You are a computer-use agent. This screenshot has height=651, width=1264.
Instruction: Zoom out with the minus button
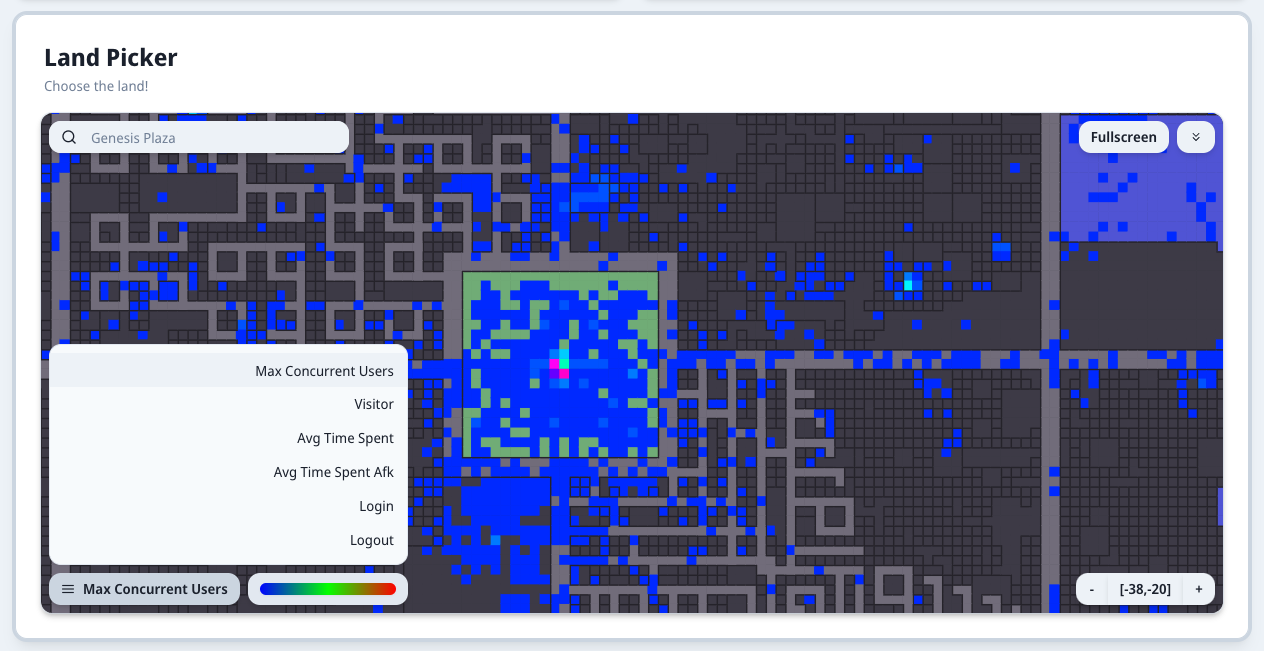tap(1092, 589)
